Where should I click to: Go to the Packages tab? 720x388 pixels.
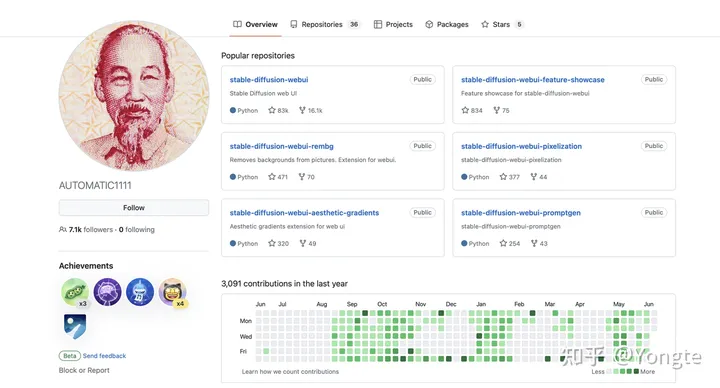coord(447,24)
